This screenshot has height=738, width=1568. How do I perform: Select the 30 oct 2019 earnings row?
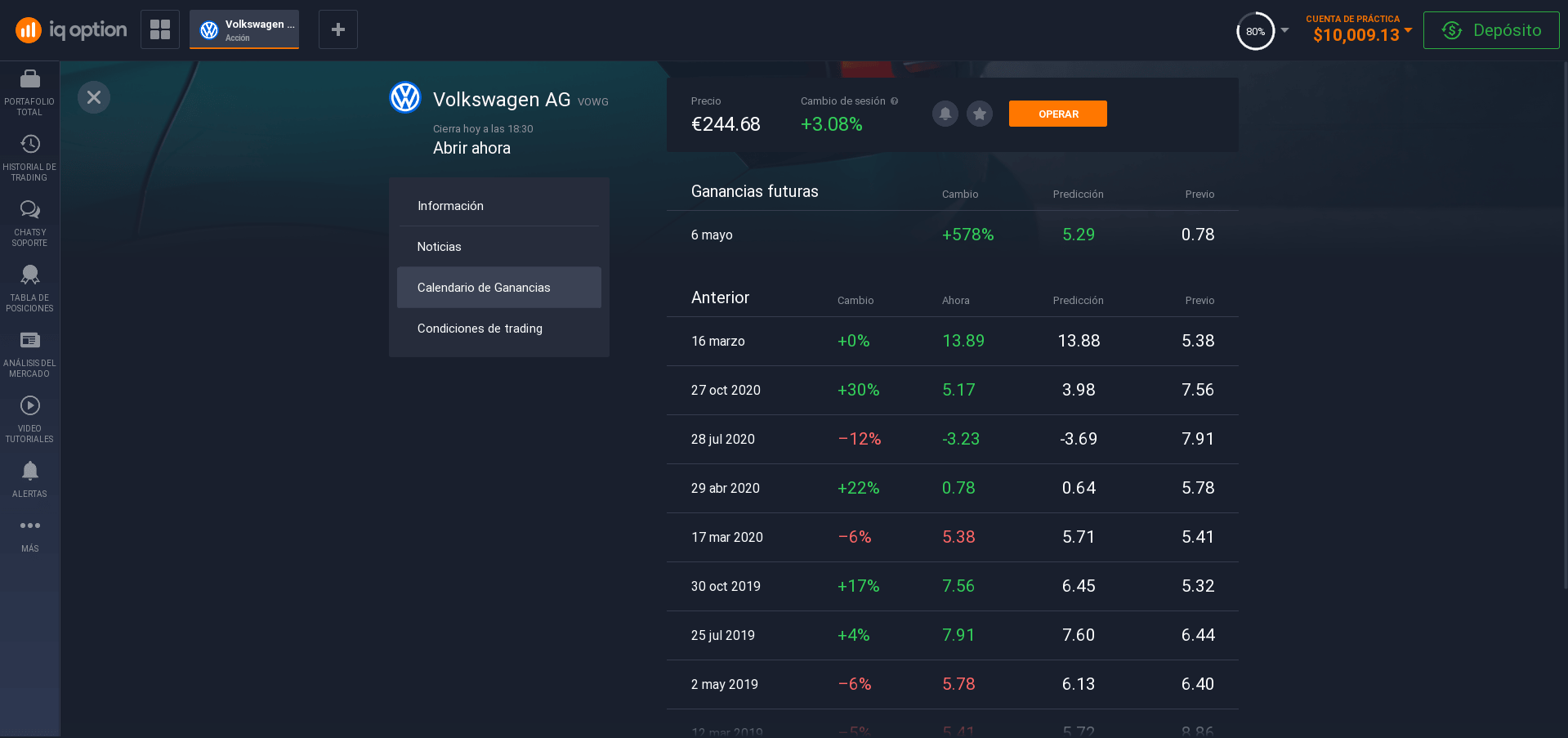coord(953,586)
